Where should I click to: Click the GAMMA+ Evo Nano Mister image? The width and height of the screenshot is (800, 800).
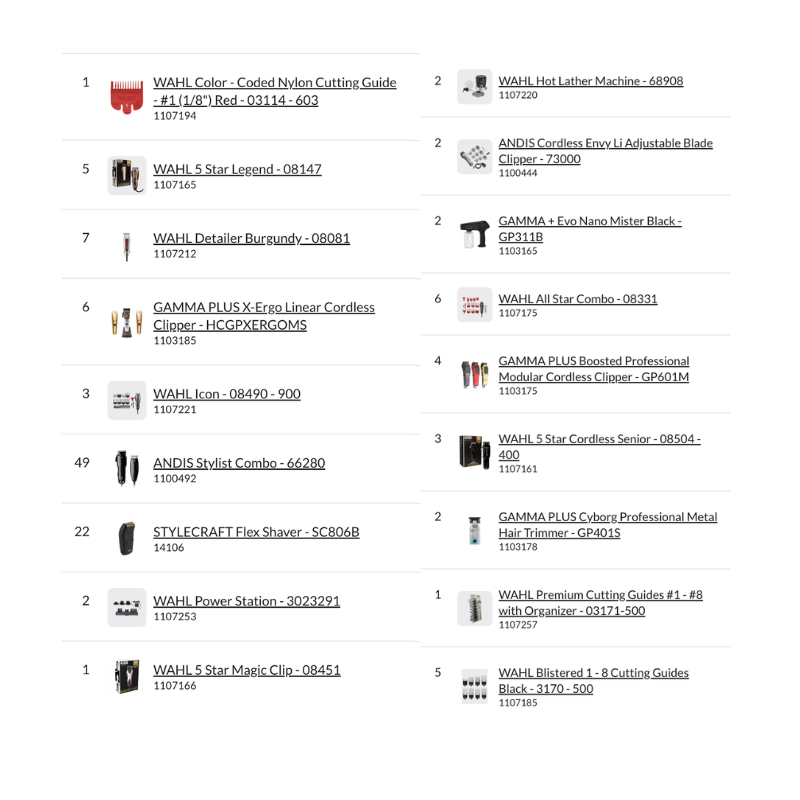coord(475,233)
